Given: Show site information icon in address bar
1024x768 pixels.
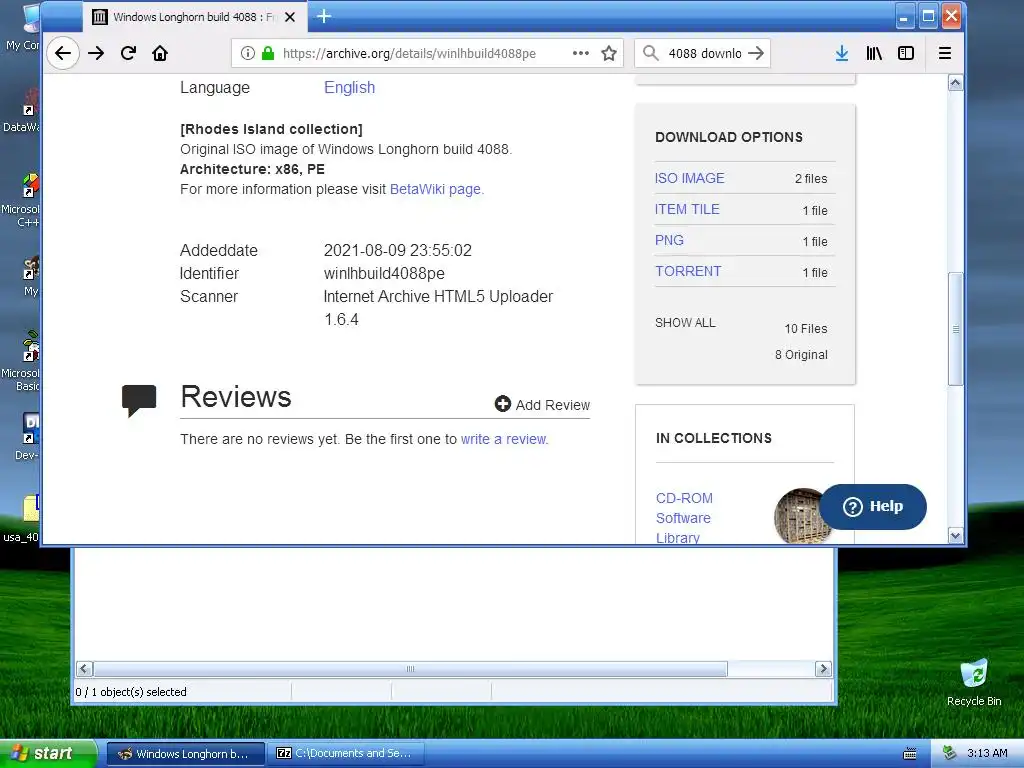Looking at the screenshot, I should (x=248, y=54).
